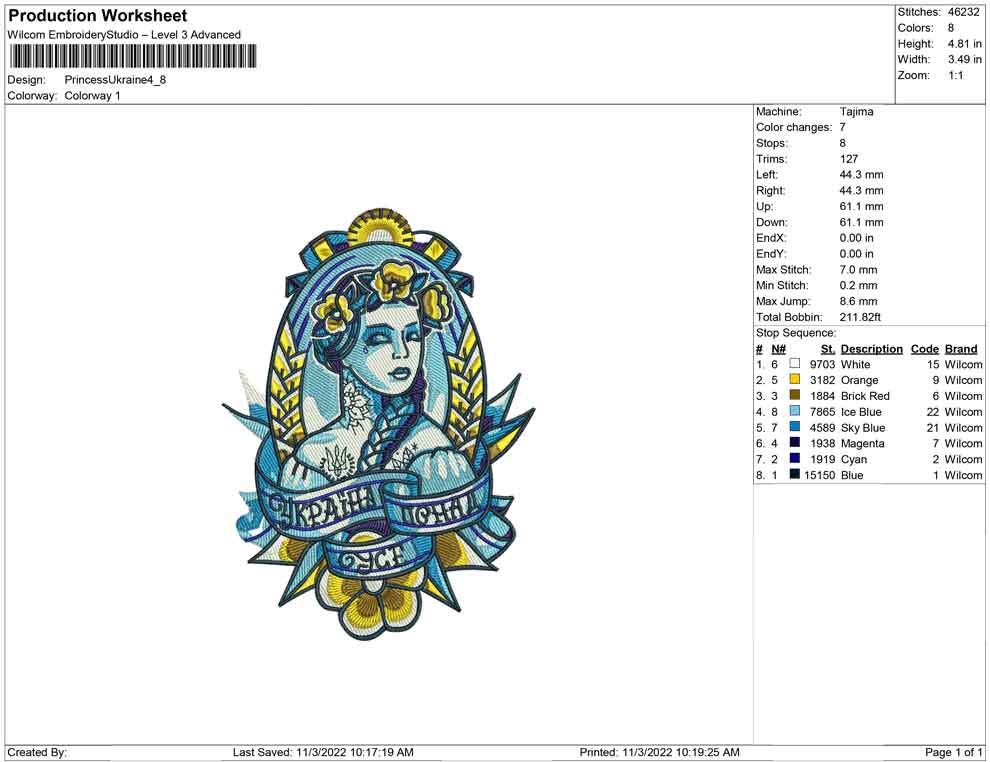Viewport: 990px width, 762px height.
Task: Click the Blue thread swatch in the last row
Action: (795, 475)
